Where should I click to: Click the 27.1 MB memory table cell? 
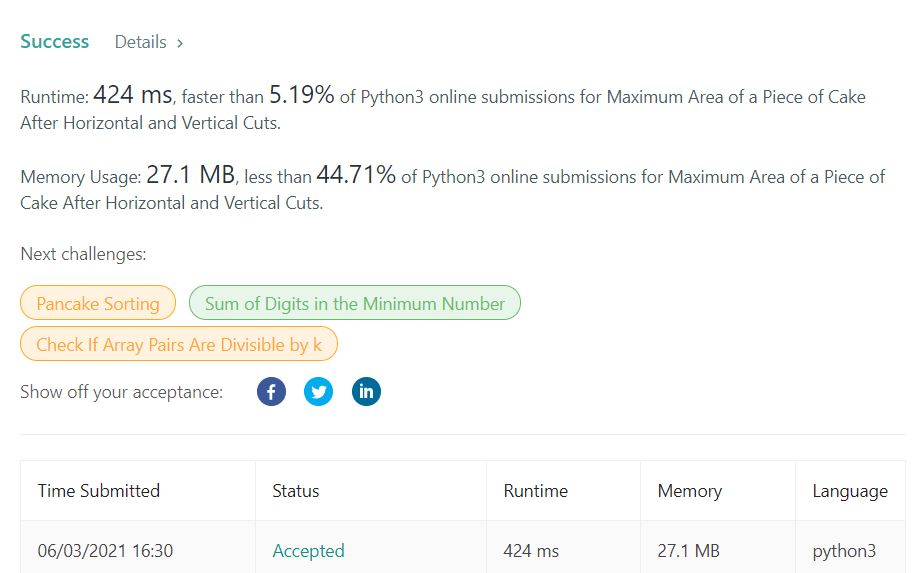pyautogui.click(x=688, y=551)
